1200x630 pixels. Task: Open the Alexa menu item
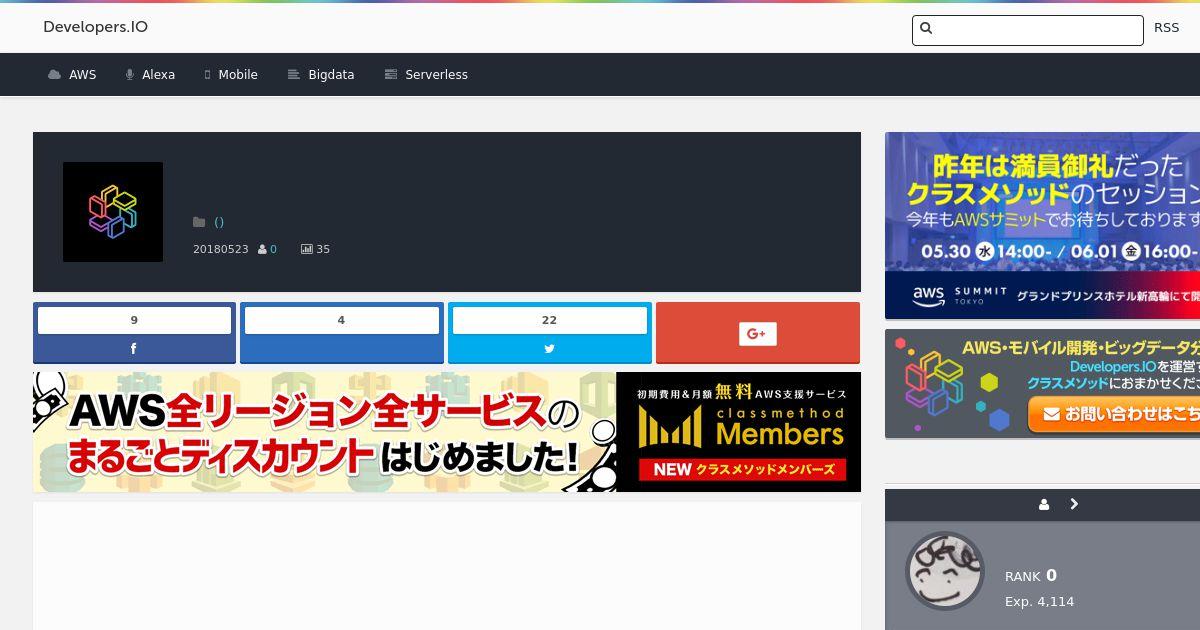[x=150, y=75]
